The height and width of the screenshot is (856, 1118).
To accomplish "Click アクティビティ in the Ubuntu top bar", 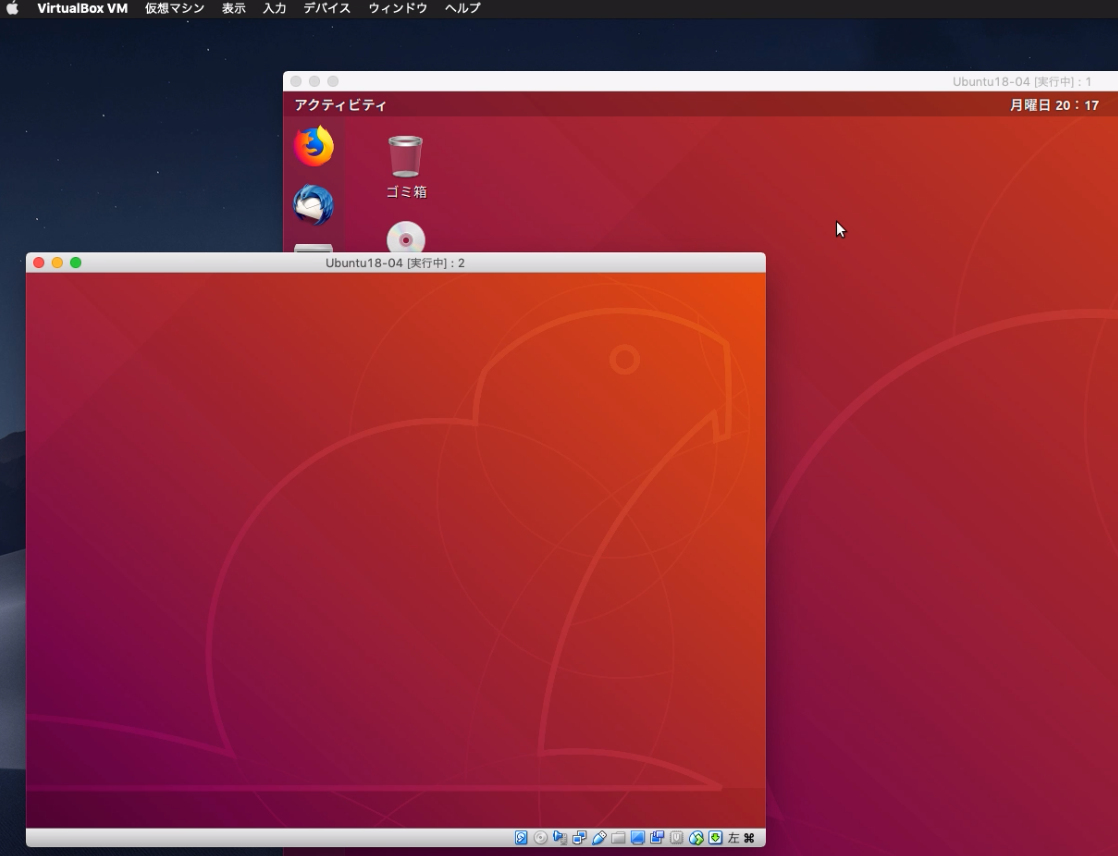I will pyautogui.click(x=341, y=105).
